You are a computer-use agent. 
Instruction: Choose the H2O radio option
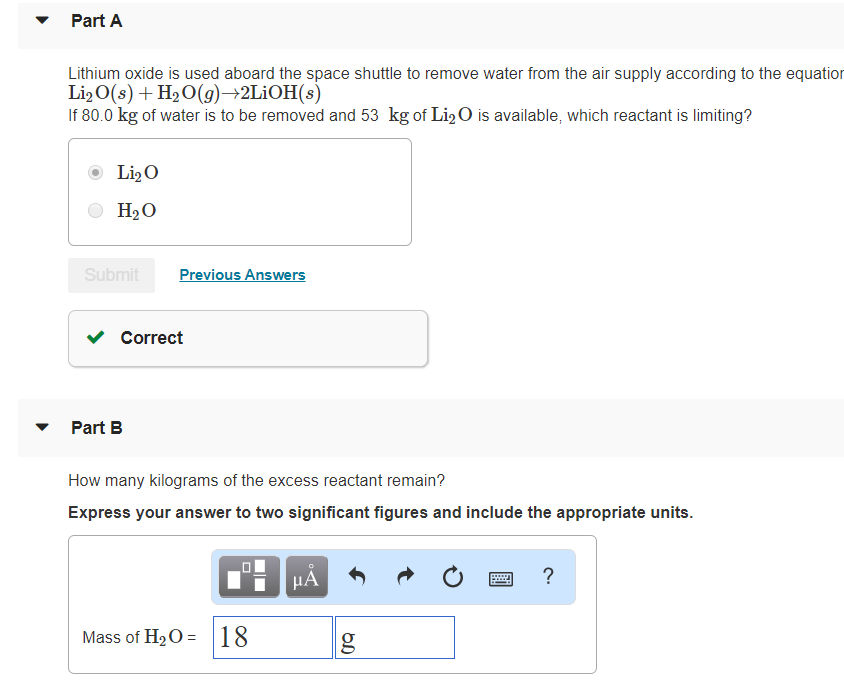tap(96, 210)
